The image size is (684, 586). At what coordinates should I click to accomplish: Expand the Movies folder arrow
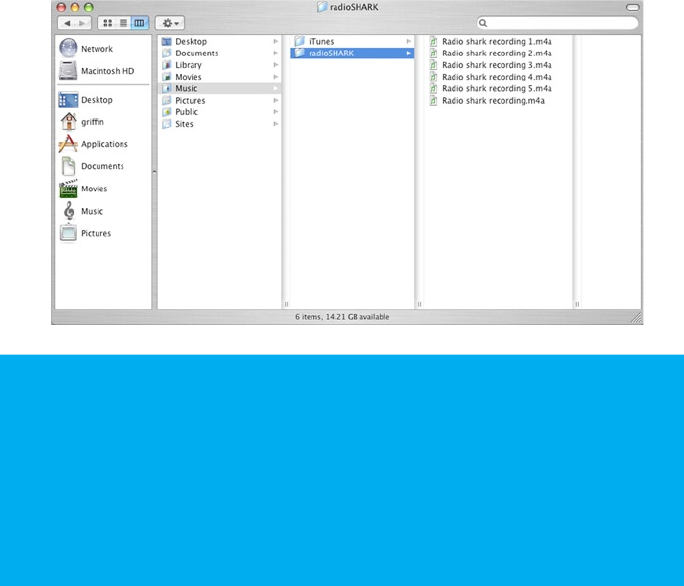click(x=276, y=77)
